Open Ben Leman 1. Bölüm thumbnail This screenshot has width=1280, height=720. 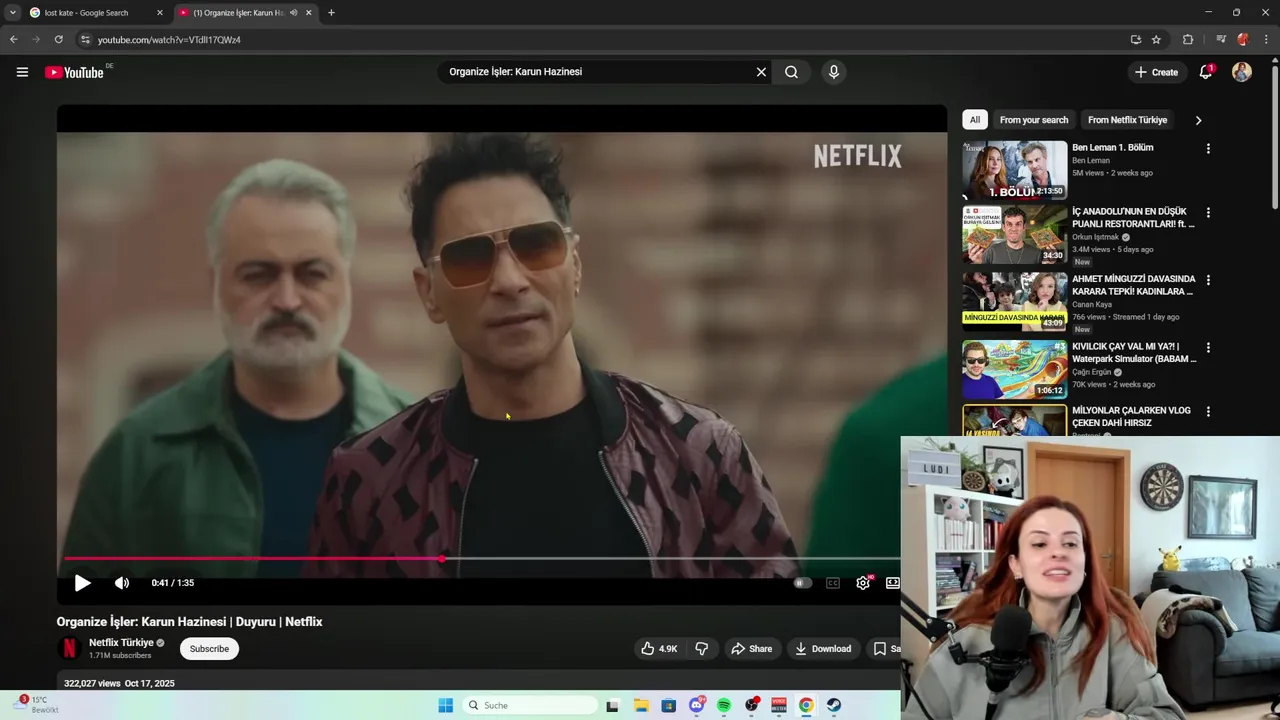[1015, 170]
